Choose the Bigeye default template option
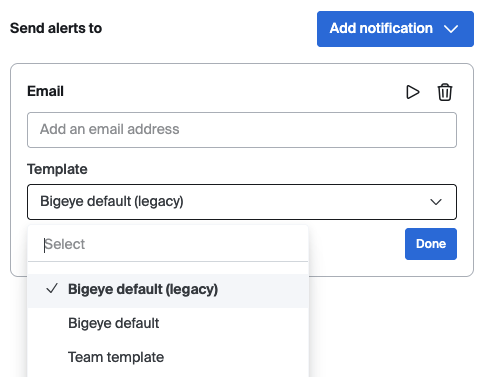Viewport: 487px width, 377px height. pyautogui.click(x=168, y=323)
